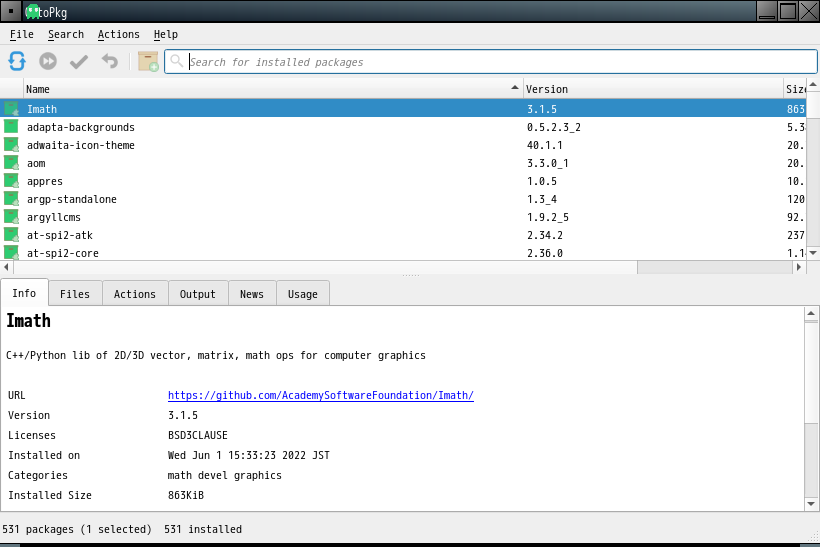
Task: Select the adwaita-icon-theme package row
Action: [x=403, y=145]
